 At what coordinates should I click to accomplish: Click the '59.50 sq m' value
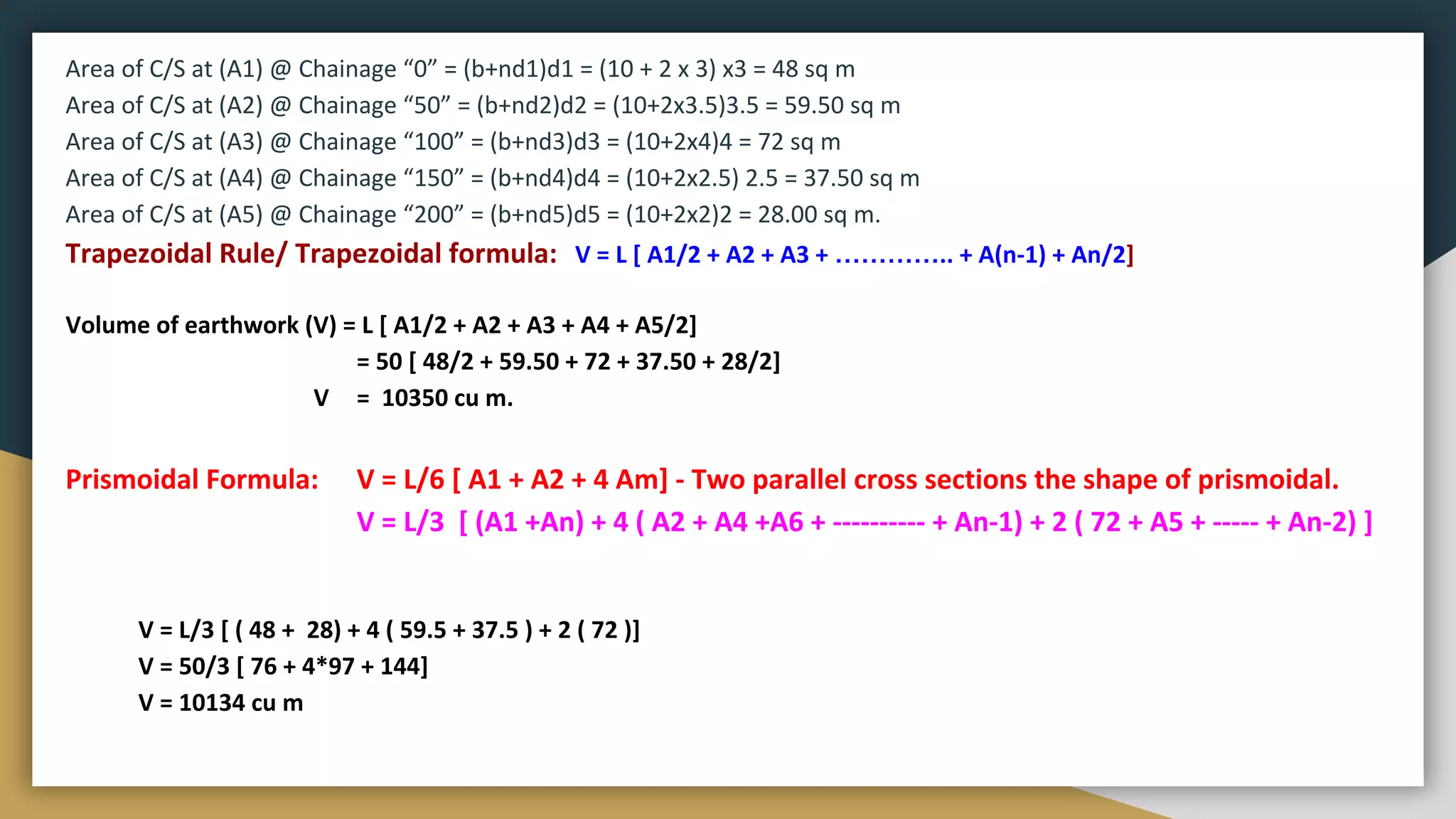pos(842,105)
